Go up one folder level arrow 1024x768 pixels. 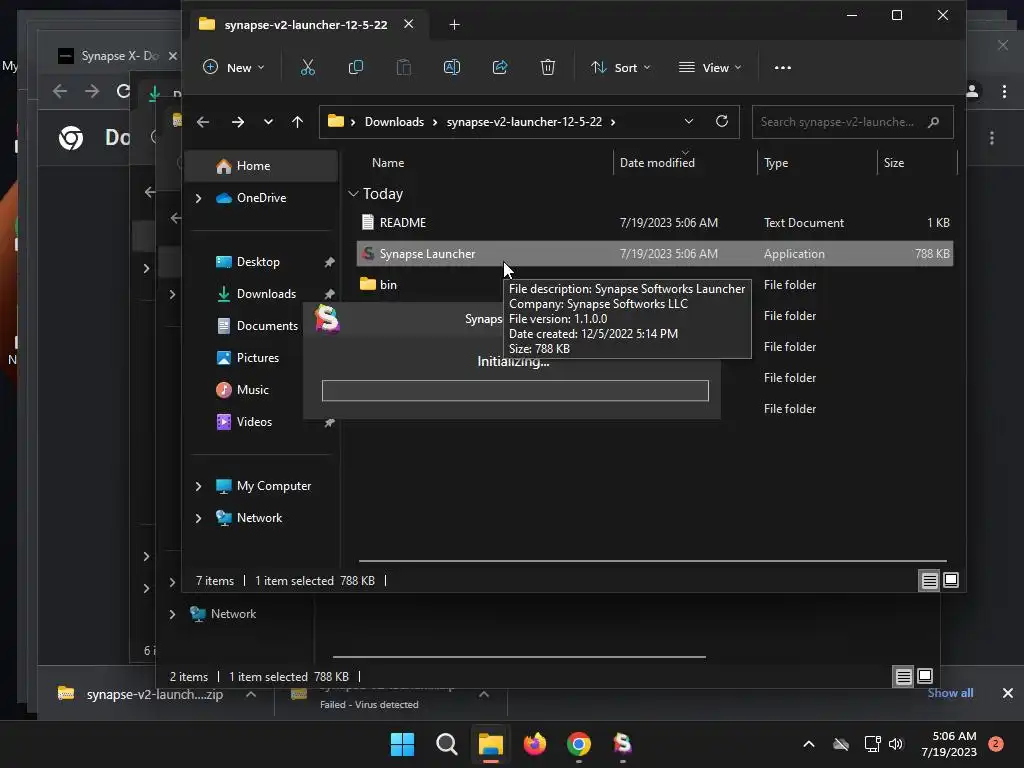[x=297, y=122]
